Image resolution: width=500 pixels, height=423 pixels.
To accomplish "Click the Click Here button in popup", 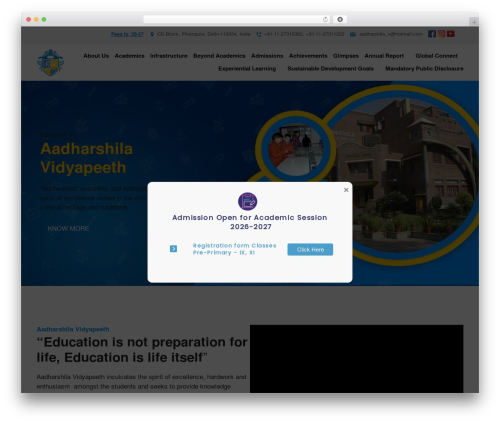I will (x=310, y=249).
